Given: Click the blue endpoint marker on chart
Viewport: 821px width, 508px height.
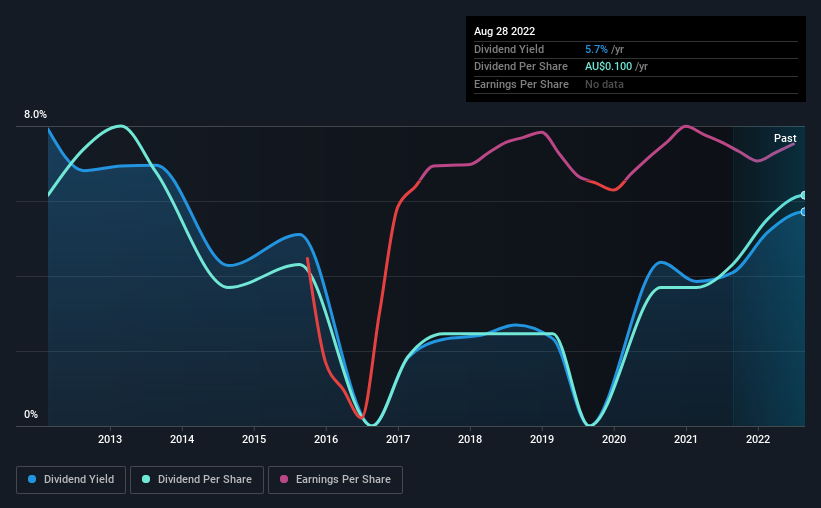Looking at the screenshot, I should (x=803, y=212).
